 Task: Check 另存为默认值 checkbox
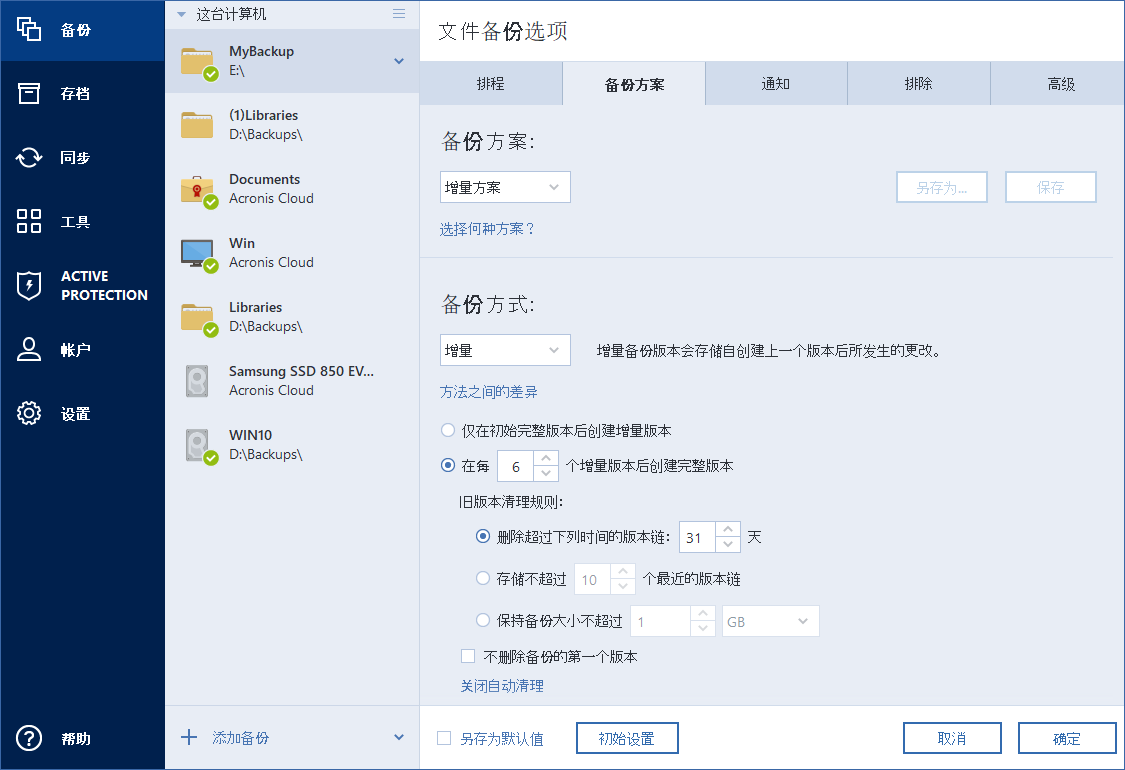[444, 738]
